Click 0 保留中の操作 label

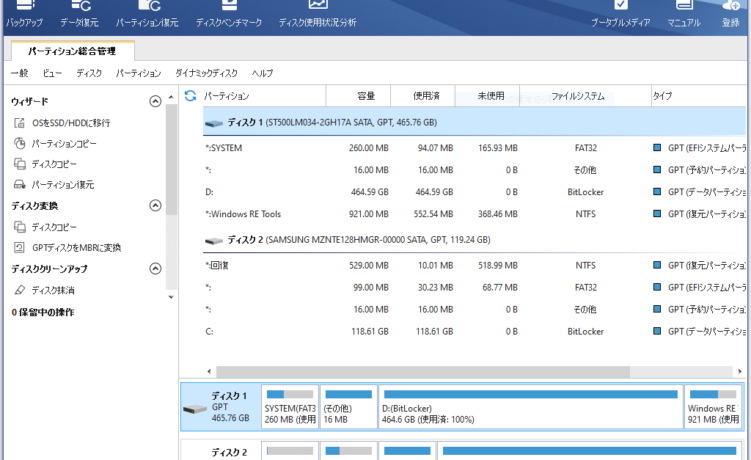43,312
